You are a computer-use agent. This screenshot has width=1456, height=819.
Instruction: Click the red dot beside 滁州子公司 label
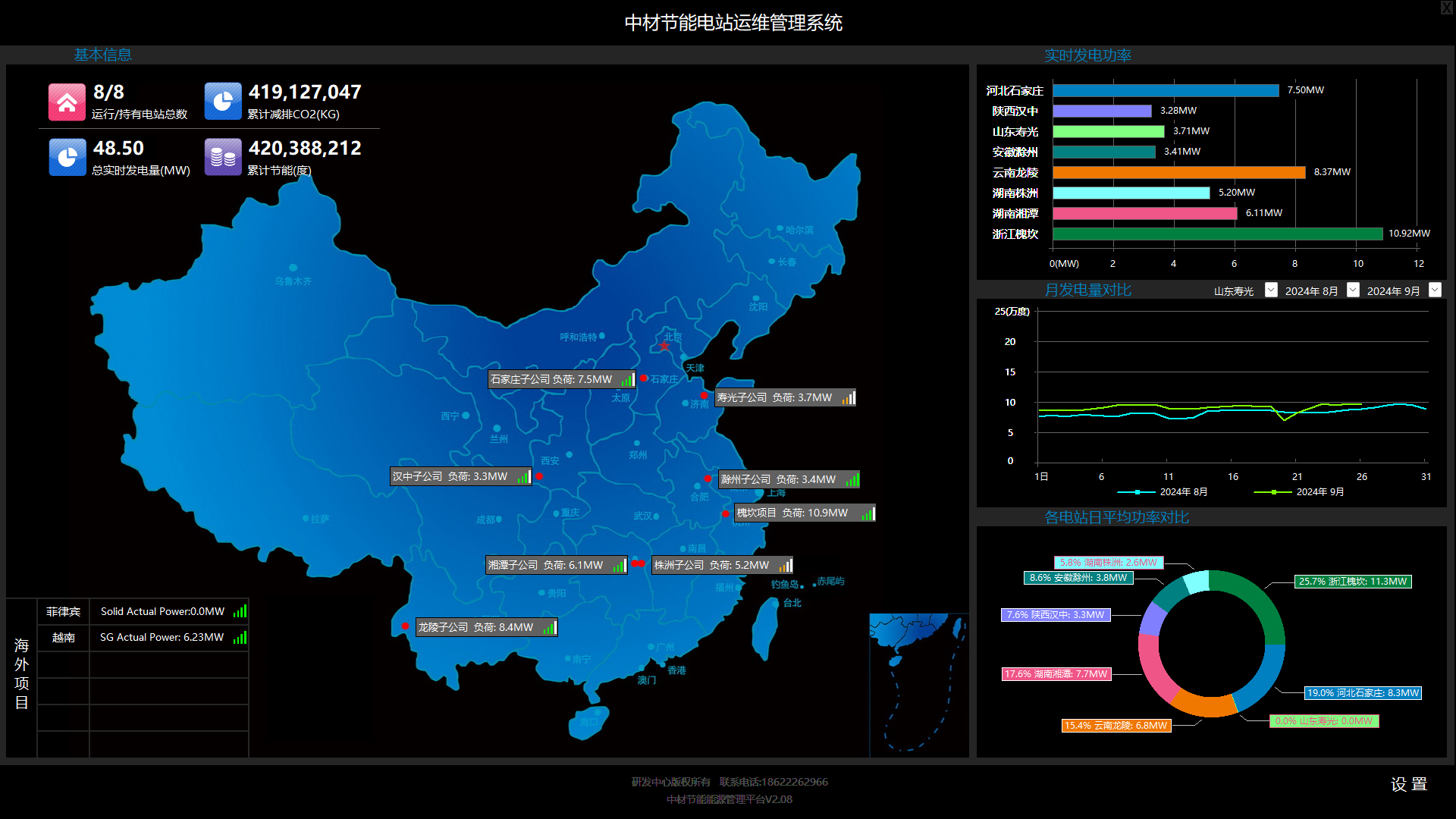pos(708,479)
